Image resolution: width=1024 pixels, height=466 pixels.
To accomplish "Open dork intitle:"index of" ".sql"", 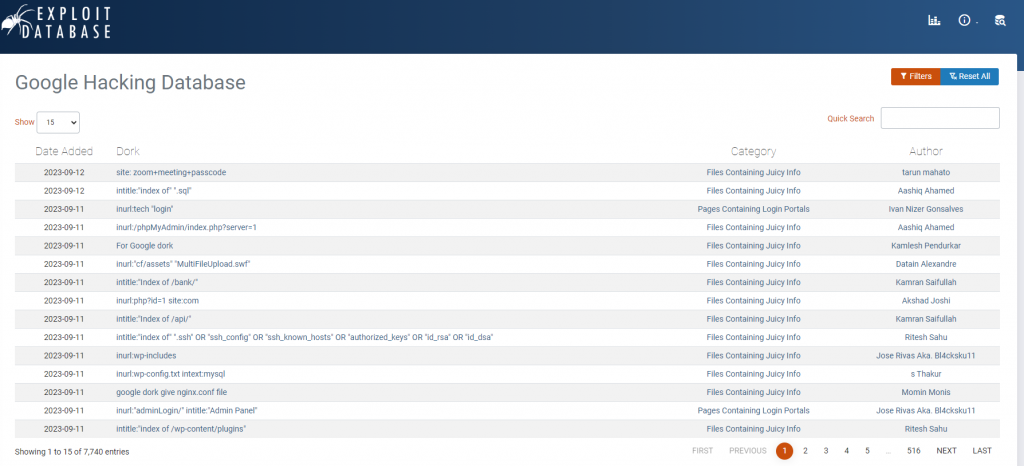I will coord(153,191).
